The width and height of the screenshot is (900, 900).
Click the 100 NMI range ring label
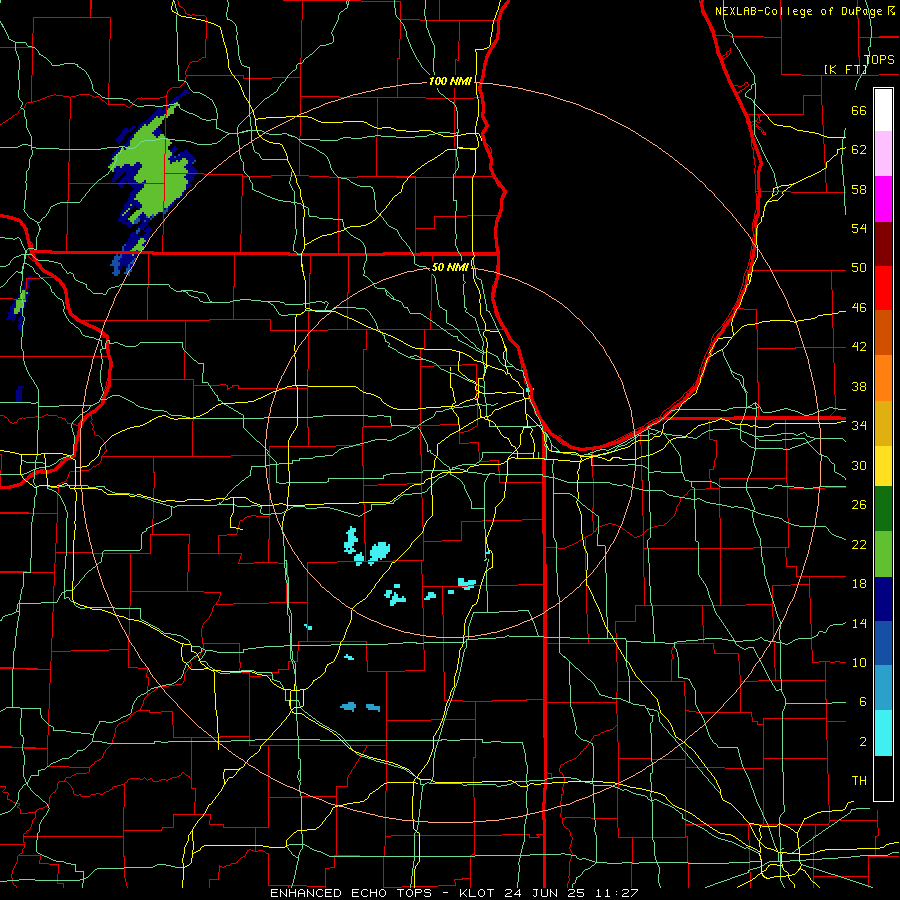pyautogui.click(x=450, y=81)
